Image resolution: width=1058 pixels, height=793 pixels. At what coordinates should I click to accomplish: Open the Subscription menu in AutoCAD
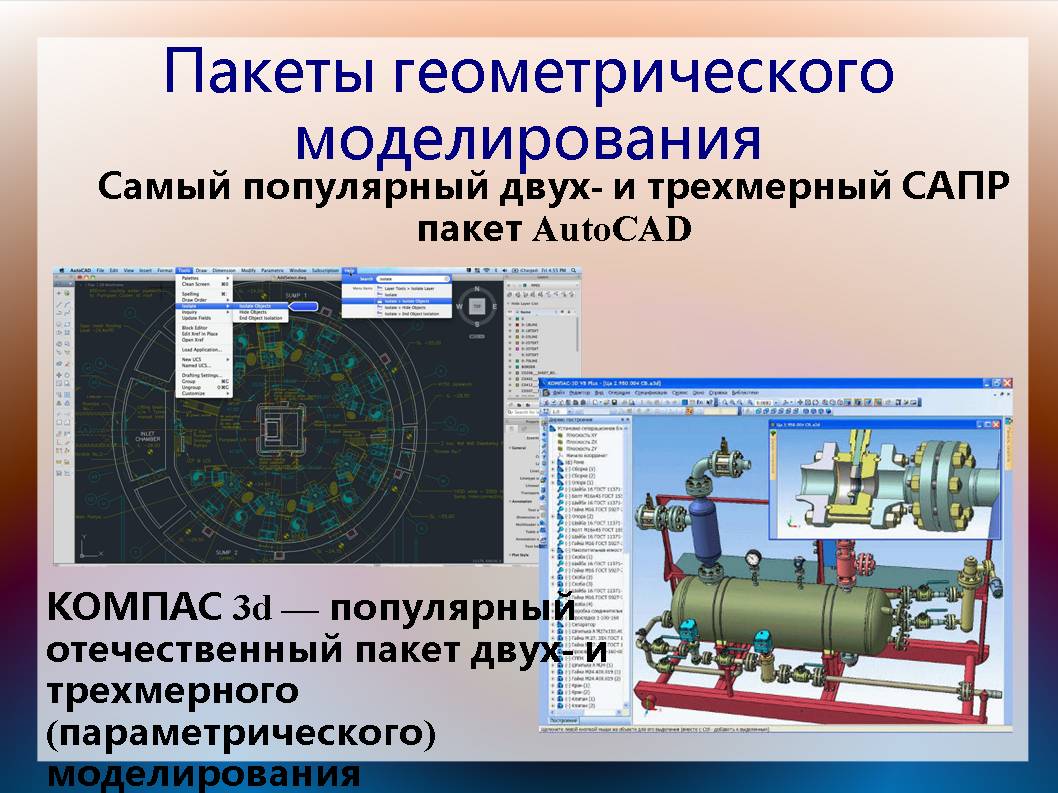pos(325,271)
